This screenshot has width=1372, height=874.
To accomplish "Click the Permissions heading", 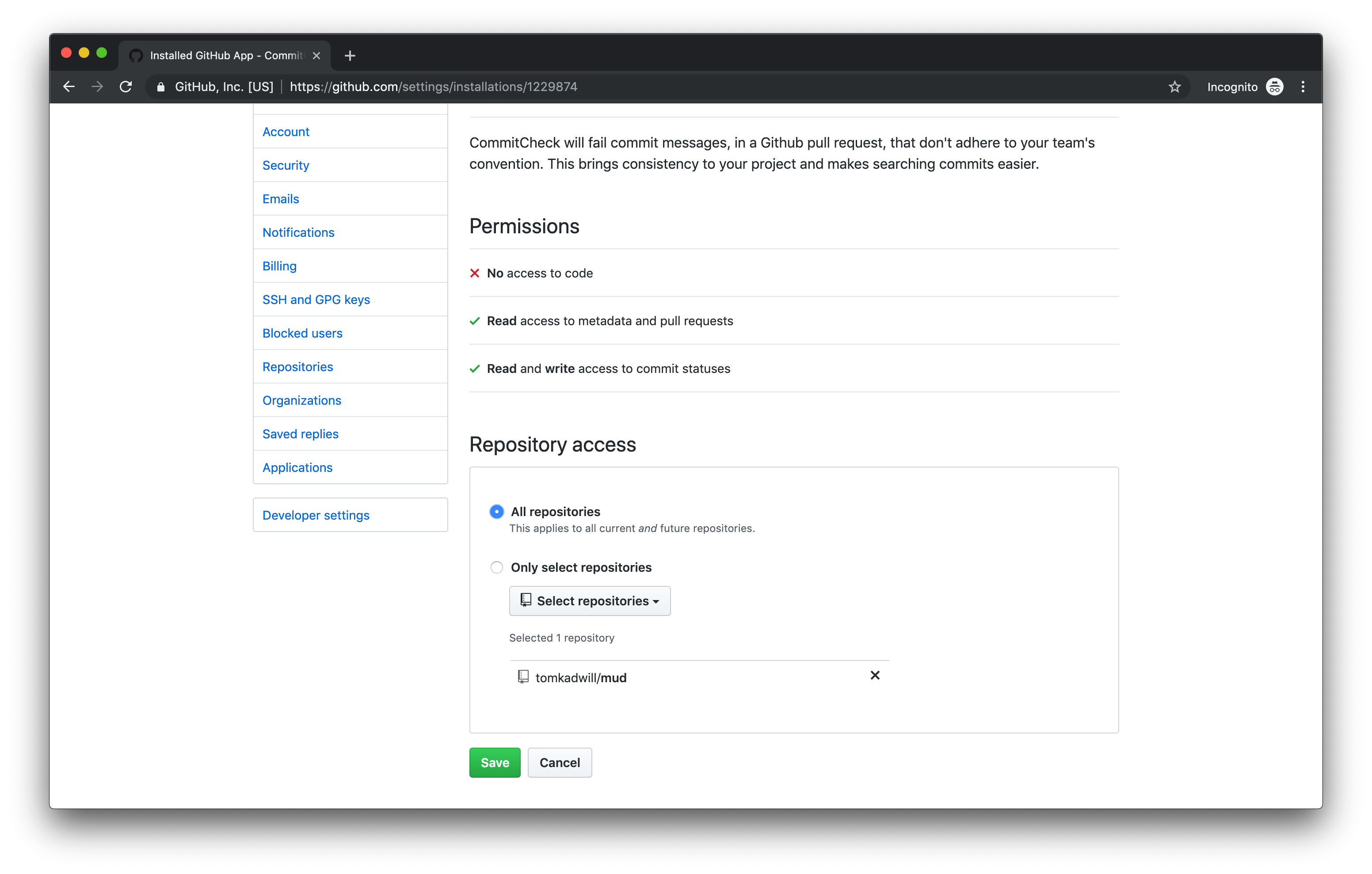I will click(x=524, y=226).
